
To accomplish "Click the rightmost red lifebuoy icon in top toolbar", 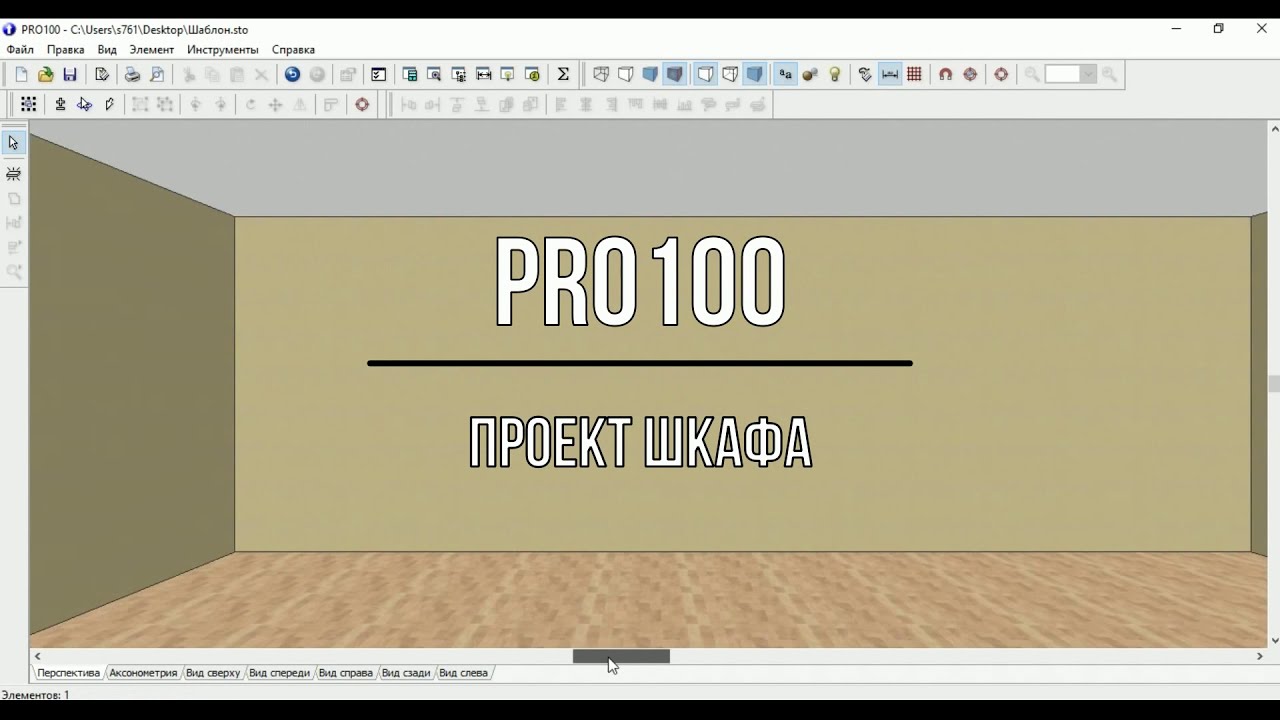I will click(x=1001, y=74).
